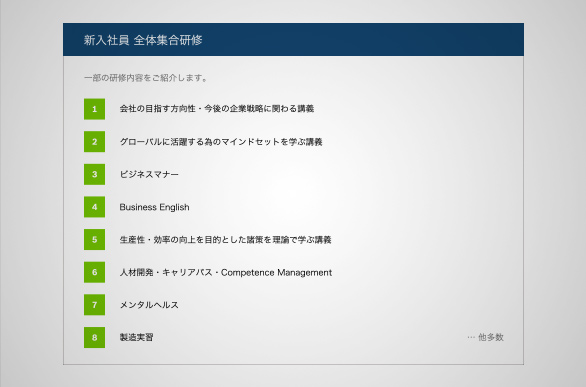Click the 一部の研修内容をご紹介します intro text
This screenshot has height=387, width=586.
tap(146, 78)
